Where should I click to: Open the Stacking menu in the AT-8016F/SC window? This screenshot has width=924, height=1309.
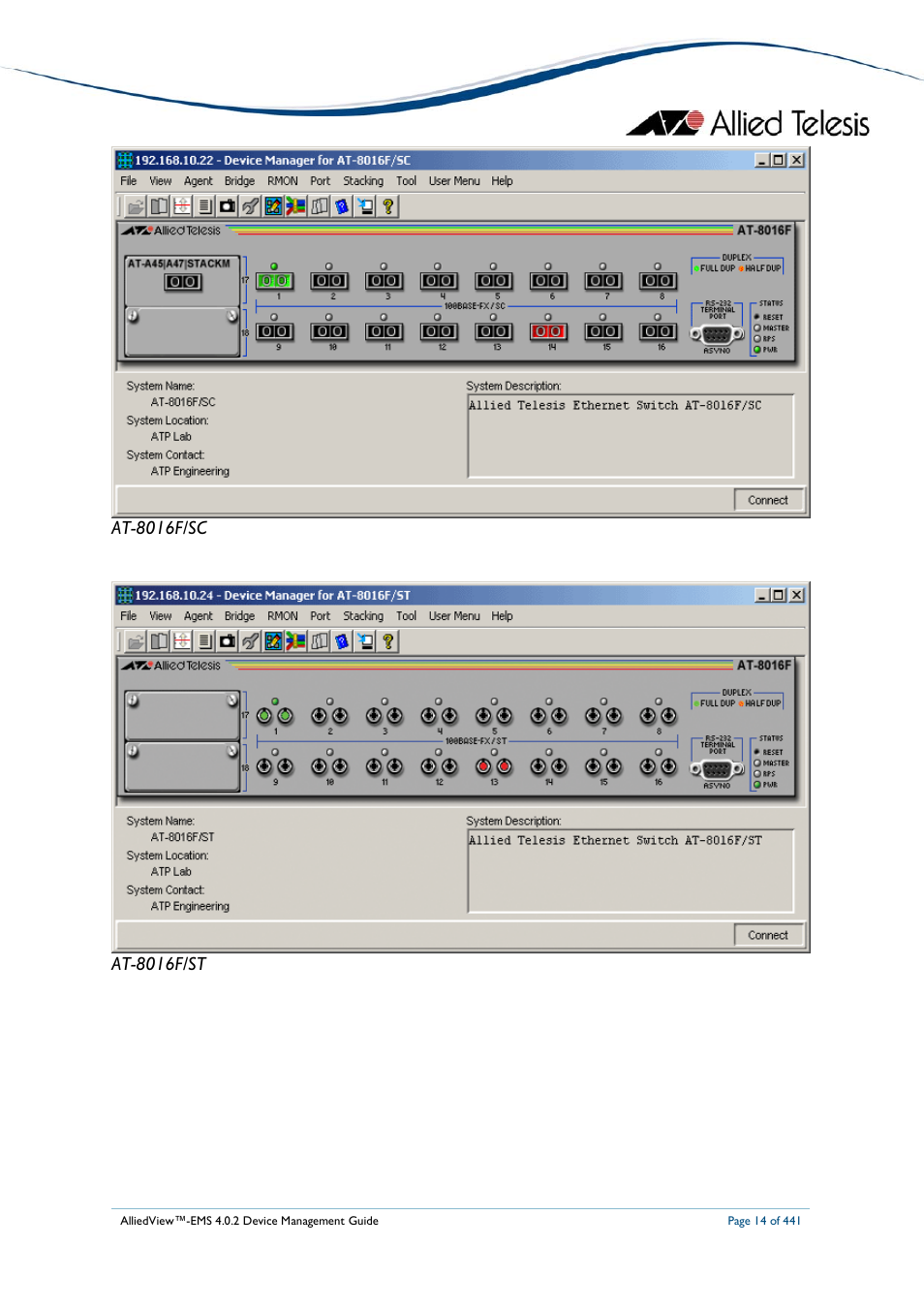pos(363,181)
